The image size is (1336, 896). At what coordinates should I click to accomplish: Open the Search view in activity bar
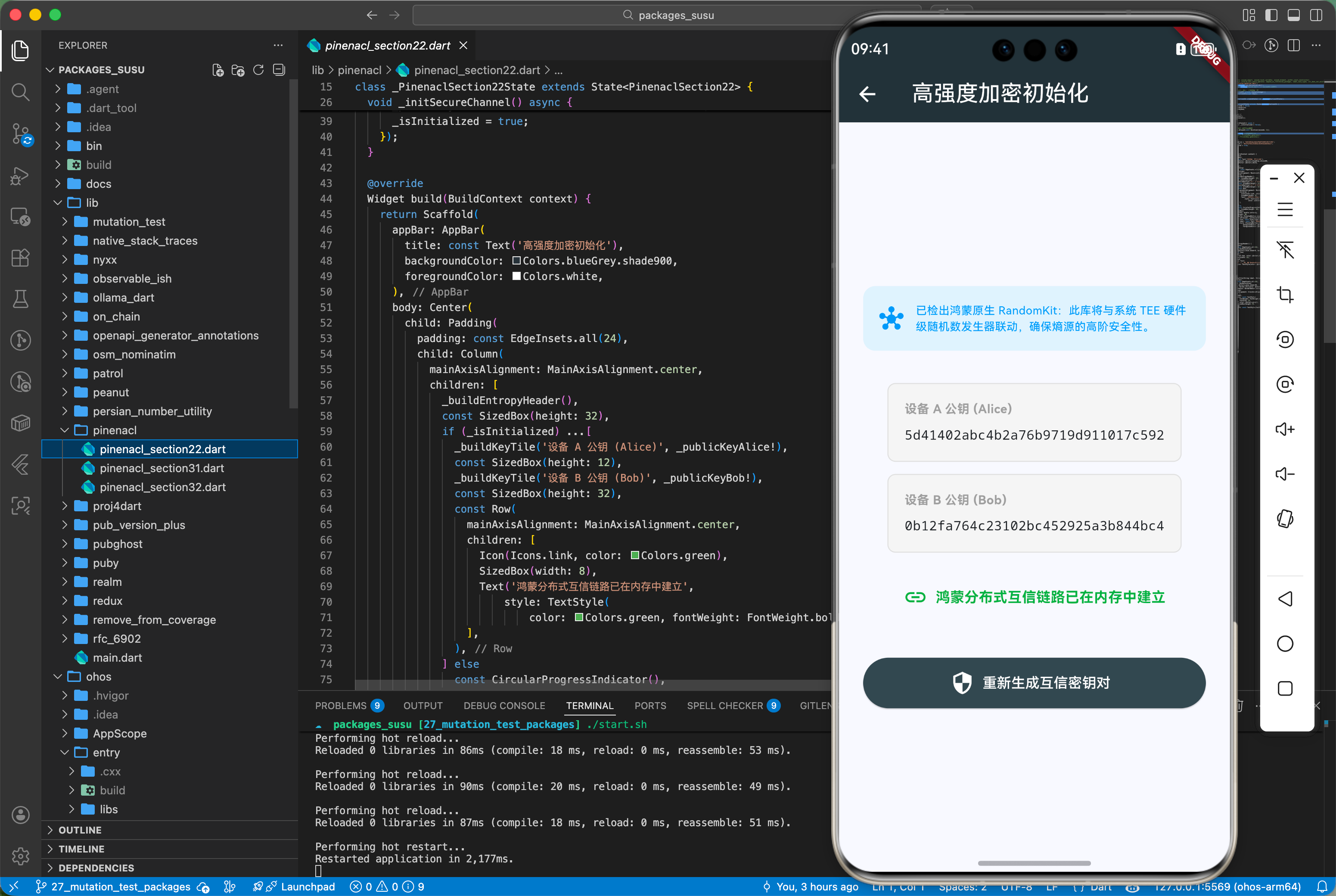coord(21,91)
